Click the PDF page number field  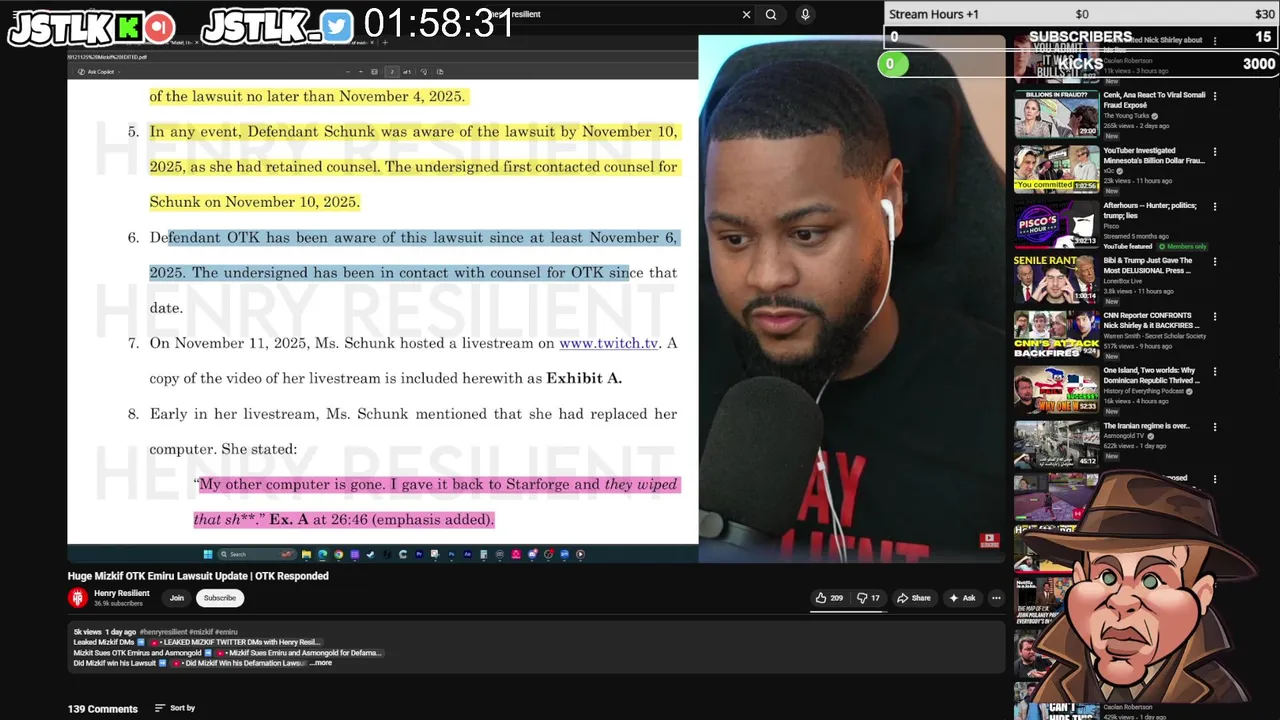[392, 72]
